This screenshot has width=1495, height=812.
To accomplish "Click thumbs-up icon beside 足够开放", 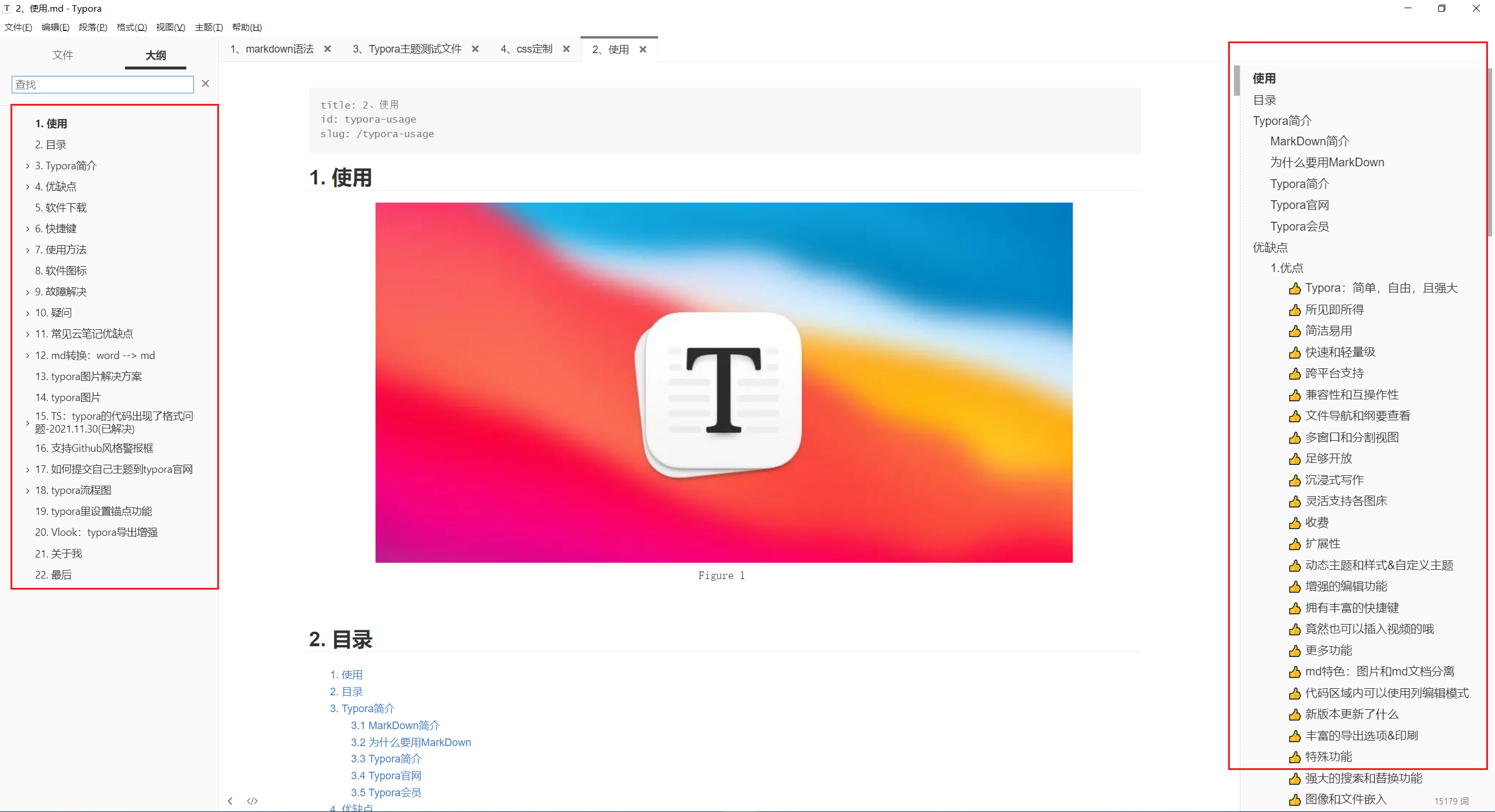I will point(1295,459).
